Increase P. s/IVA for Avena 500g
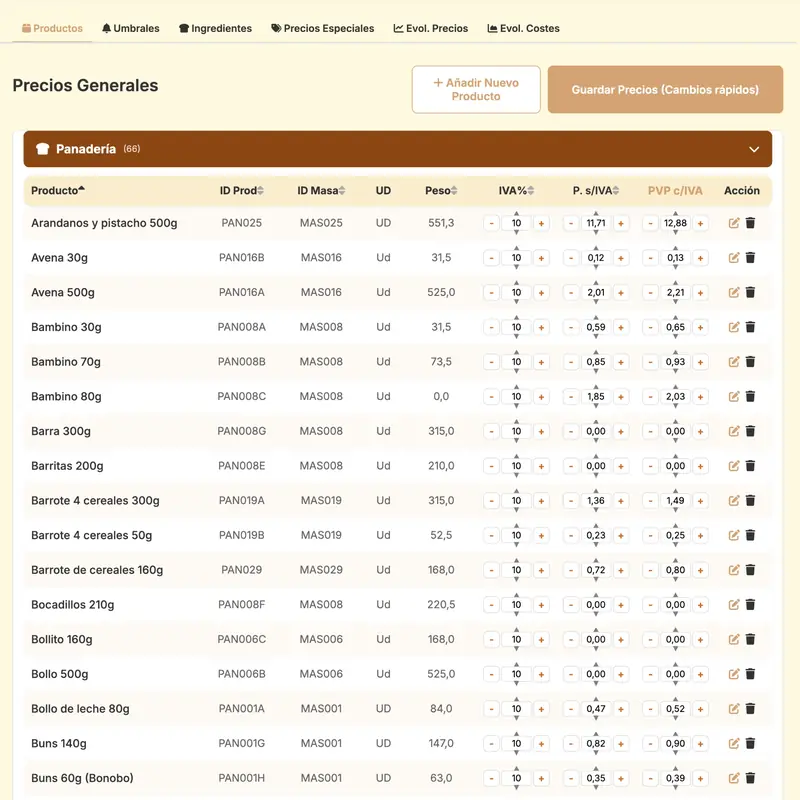 click(x=621, y=292)
